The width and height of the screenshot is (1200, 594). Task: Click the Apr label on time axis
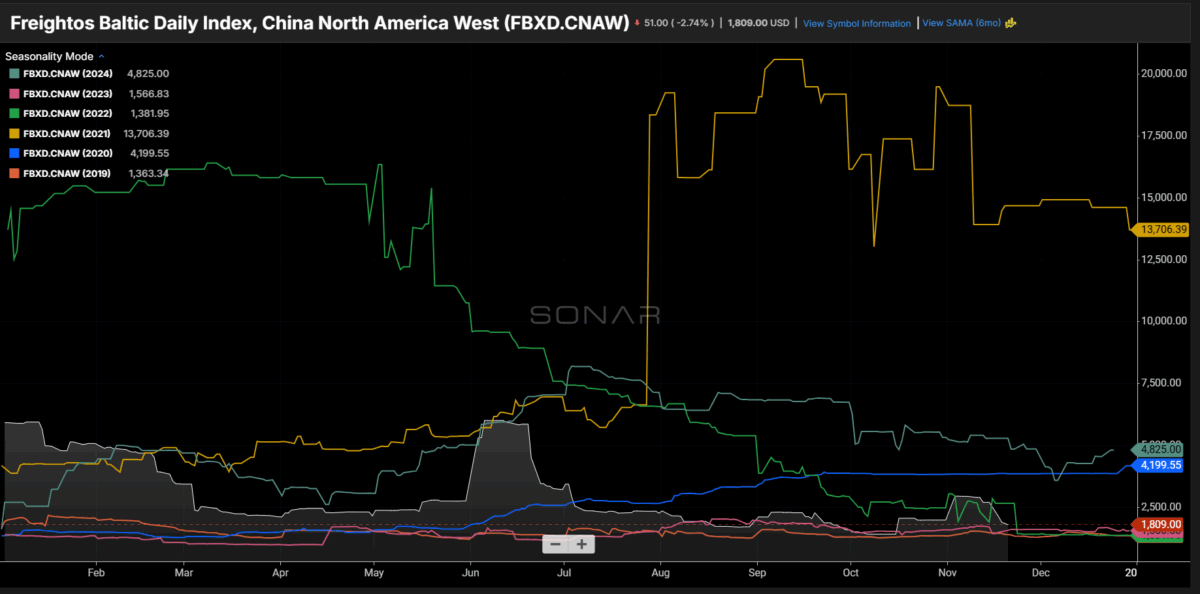(280, 574)
